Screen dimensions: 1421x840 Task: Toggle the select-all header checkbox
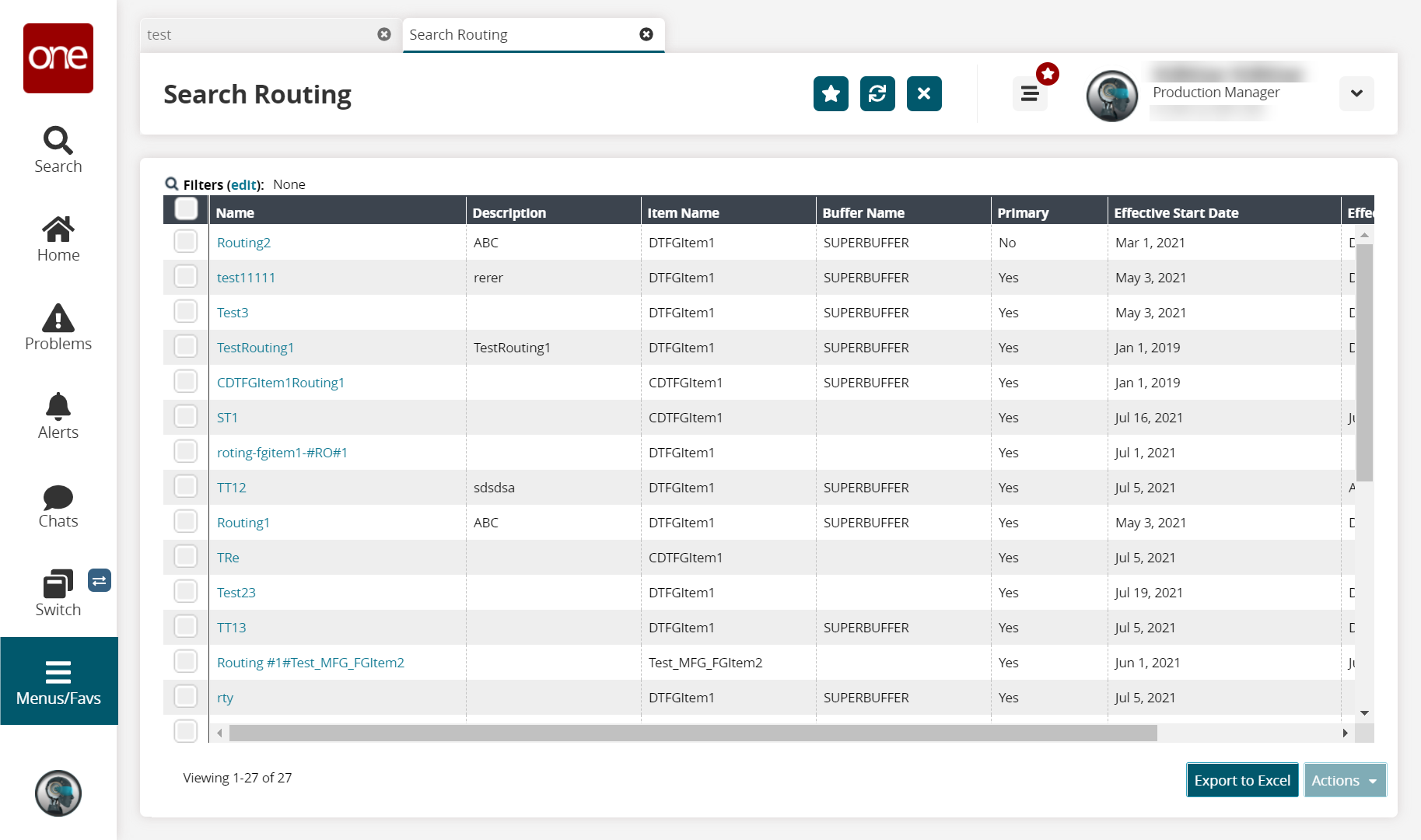[x=187, y=209]
